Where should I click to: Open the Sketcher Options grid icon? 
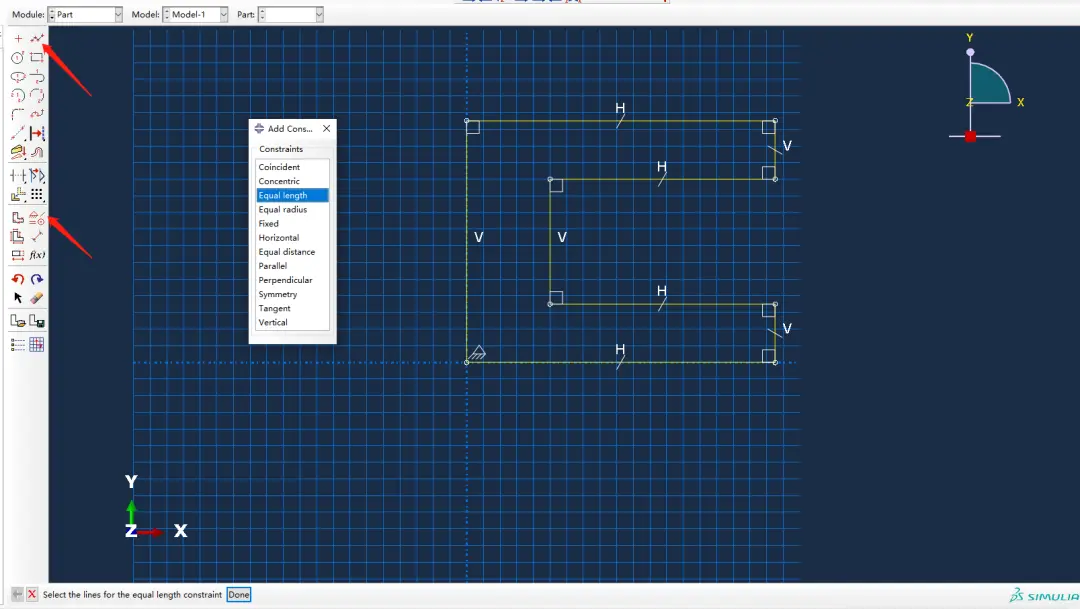(37, 344)
